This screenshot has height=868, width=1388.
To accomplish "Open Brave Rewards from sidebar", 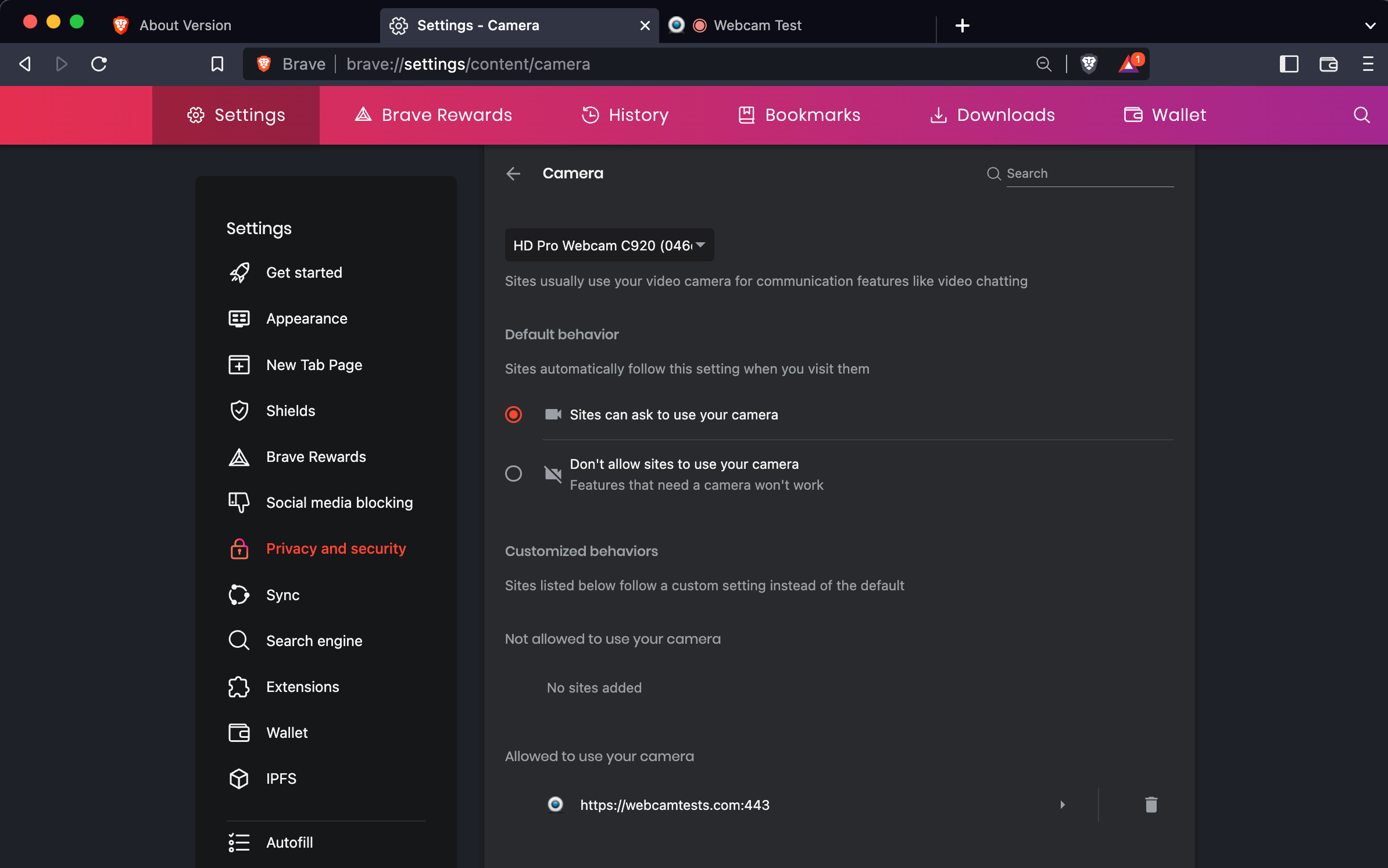I will click(316, 456).
